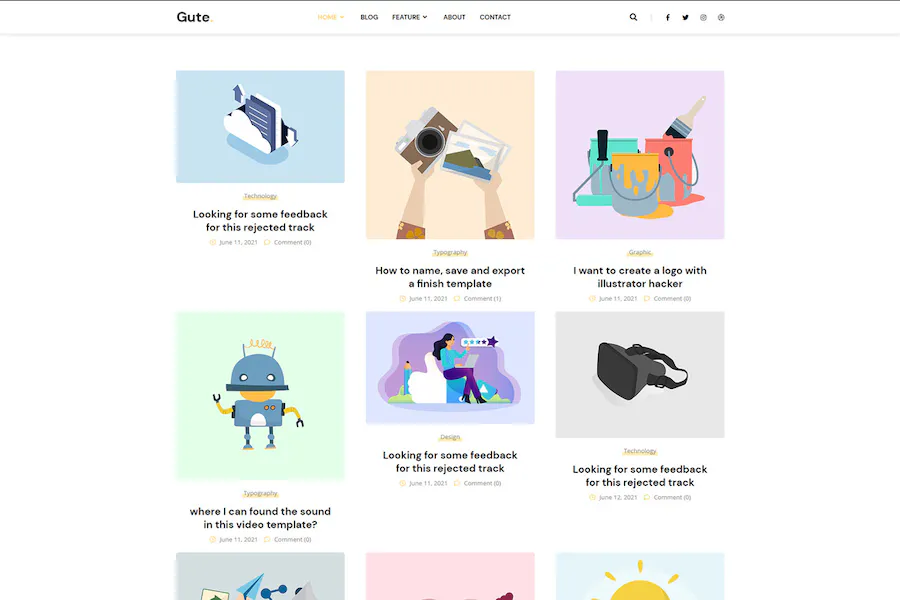Visit the Facebook social icon
This screenshot has height=600, width=900.
click(668, 17)
